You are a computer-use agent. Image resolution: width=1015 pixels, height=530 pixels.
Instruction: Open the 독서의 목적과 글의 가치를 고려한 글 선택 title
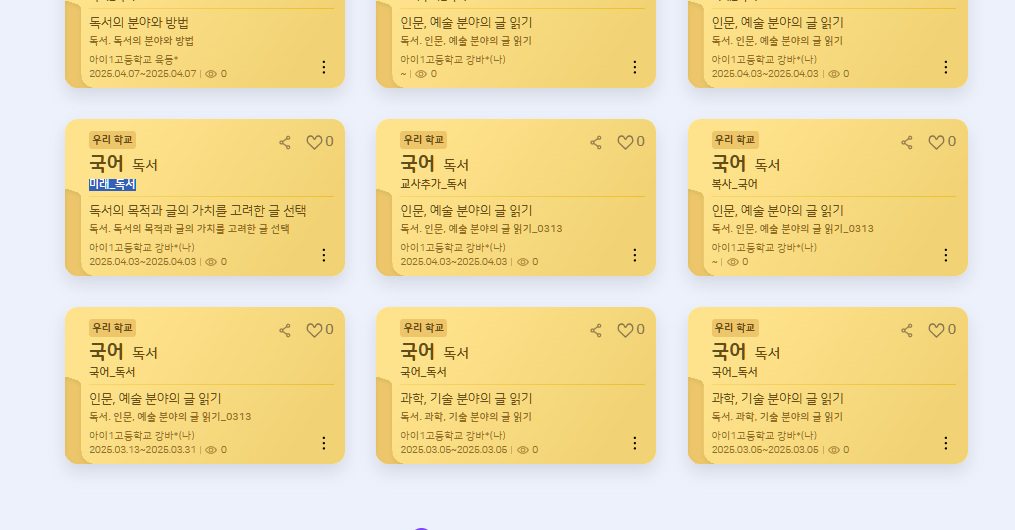point(197,210)
